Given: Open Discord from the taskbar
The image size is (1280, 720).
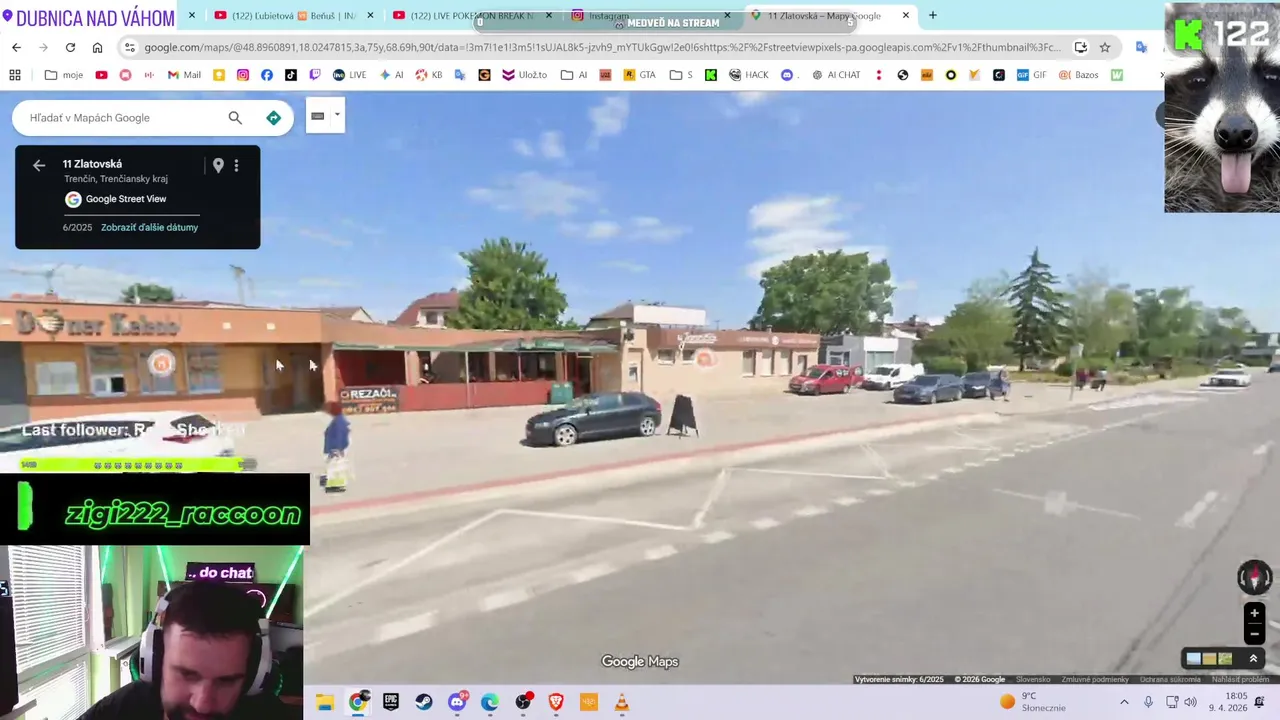Looking at the screenshot, I should tap(457, 702).
